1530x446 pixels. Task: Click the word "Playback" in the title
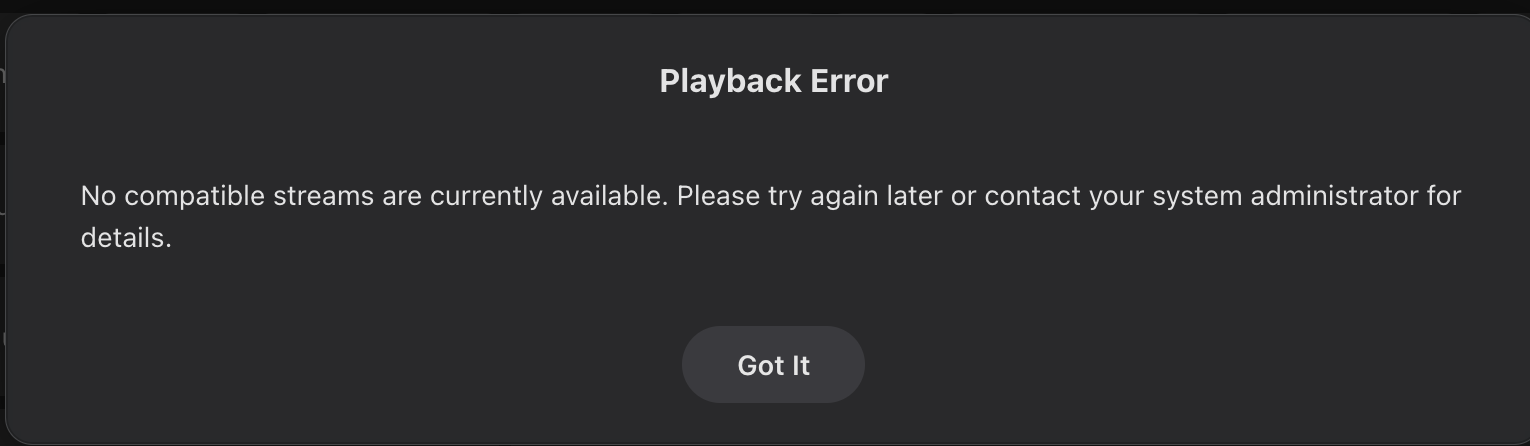(729, 81)
